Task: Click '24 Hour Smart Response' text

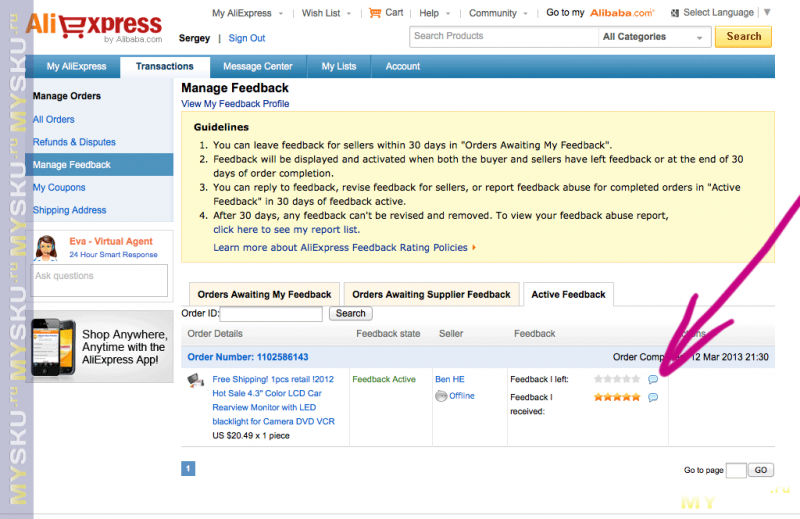Action: [113, 255]
